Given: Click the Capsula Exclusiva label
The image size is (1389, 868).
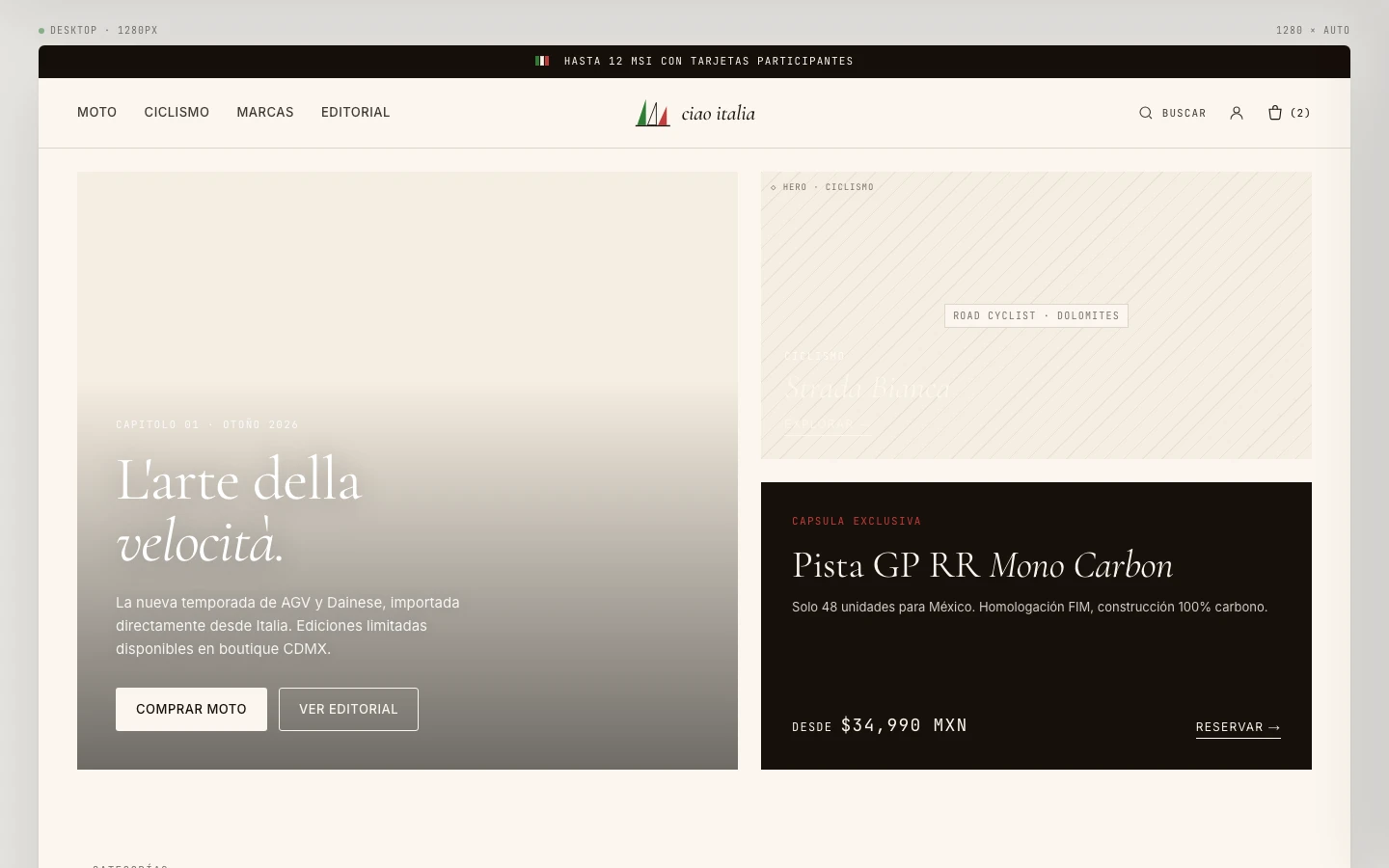Looking at the screenshot, I should tap(857, 521).
